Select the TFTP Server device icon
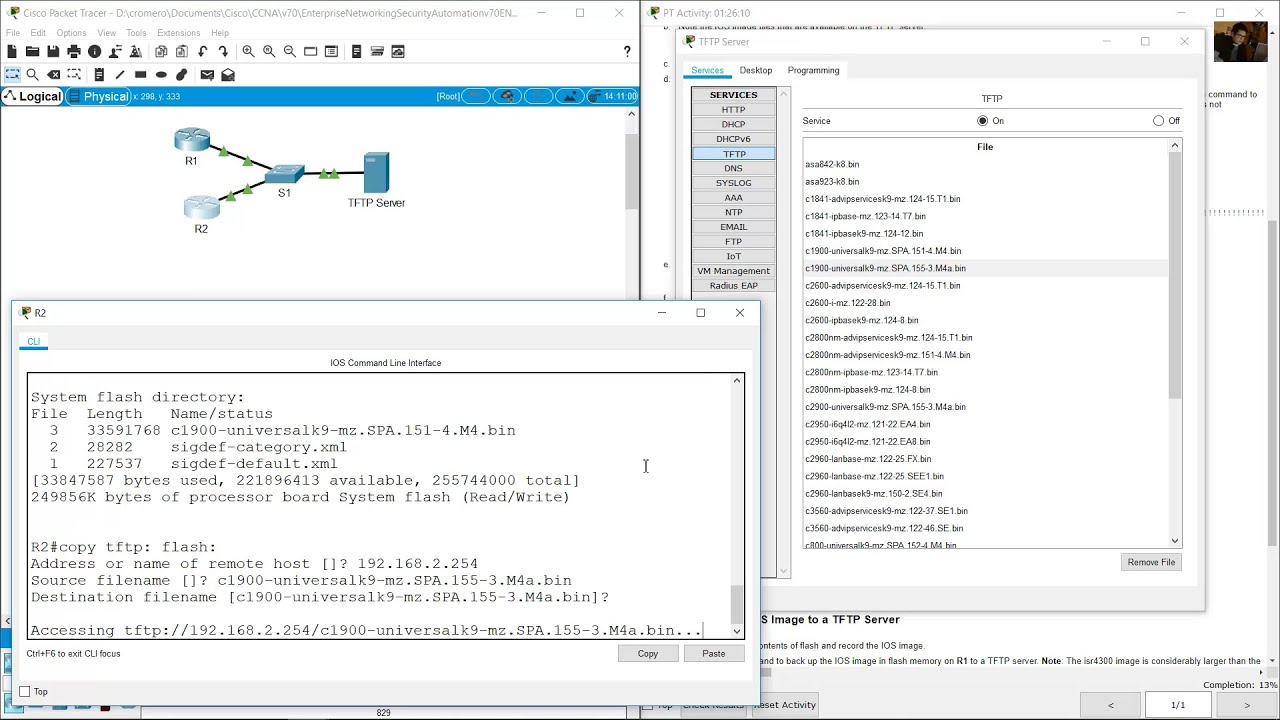The height and width of the screenshot is (720, 1280). click(x=376, y=173)
